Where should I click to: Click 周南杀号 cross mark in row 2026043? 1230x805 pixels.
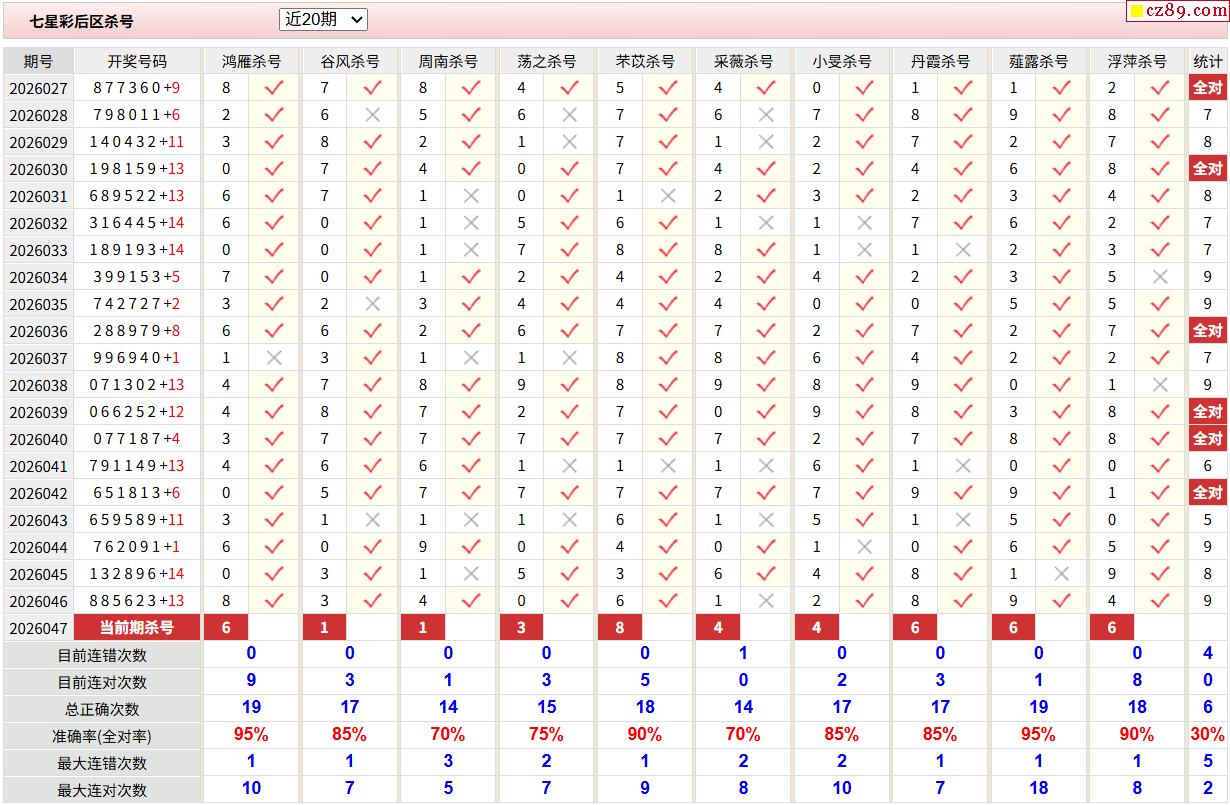pos(471,520)
